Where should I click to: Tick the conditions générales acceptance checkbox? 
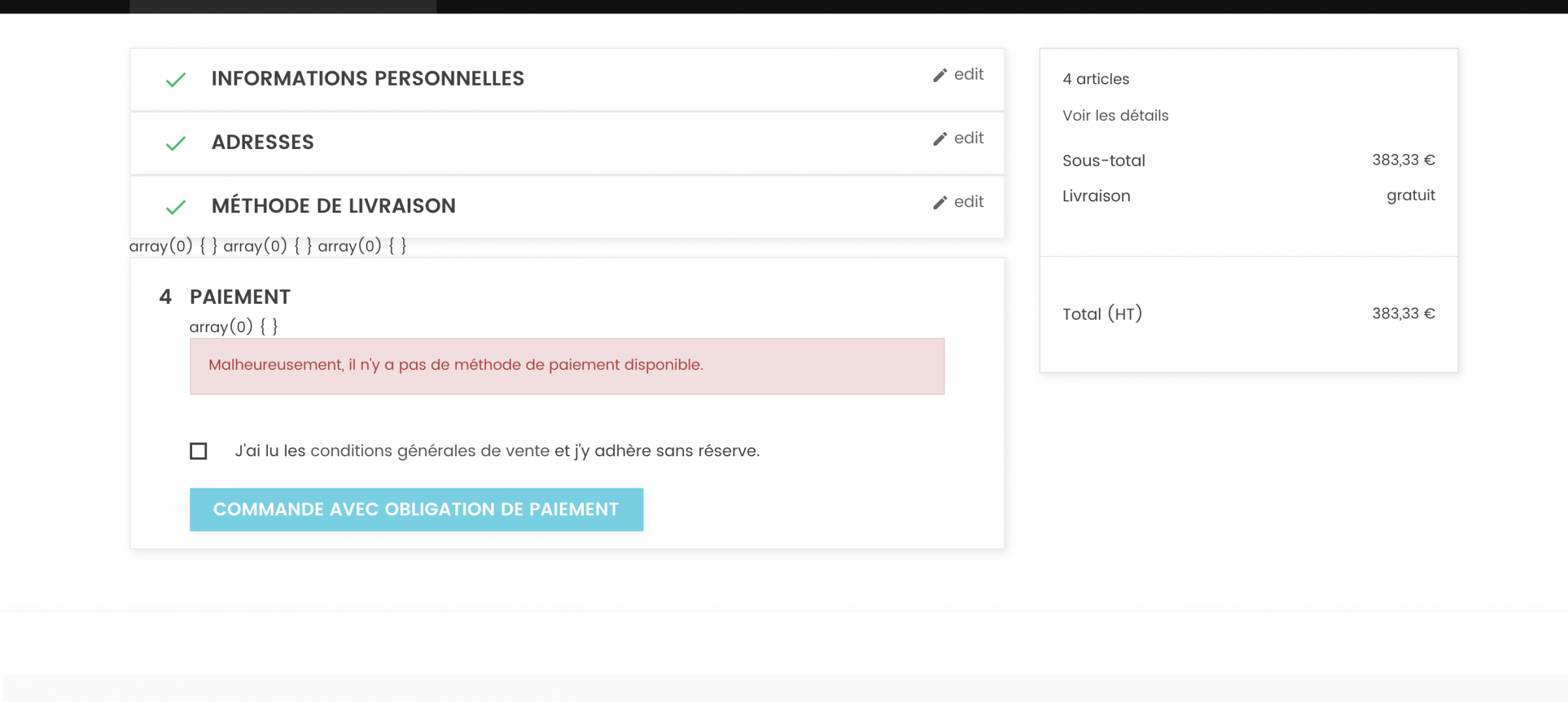[x=199, y=451]
